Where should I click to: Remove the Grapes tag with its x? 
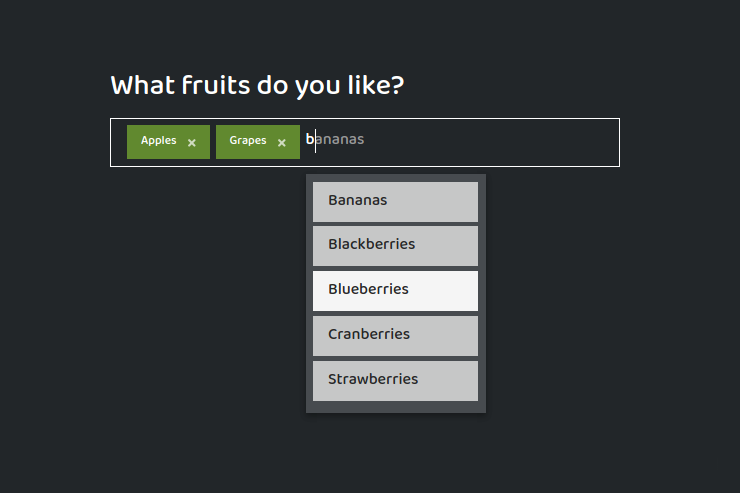[282, 143]
